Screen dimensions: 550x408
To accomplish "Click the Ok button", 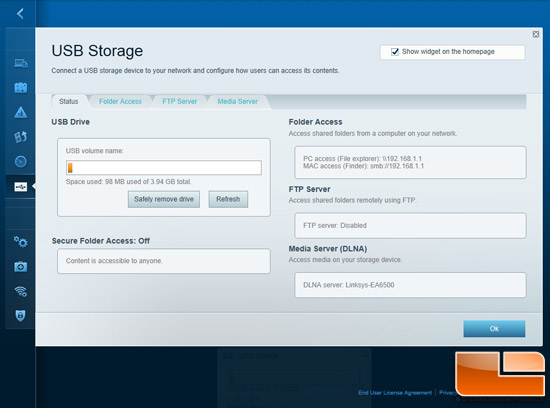I will pos(494,329).
